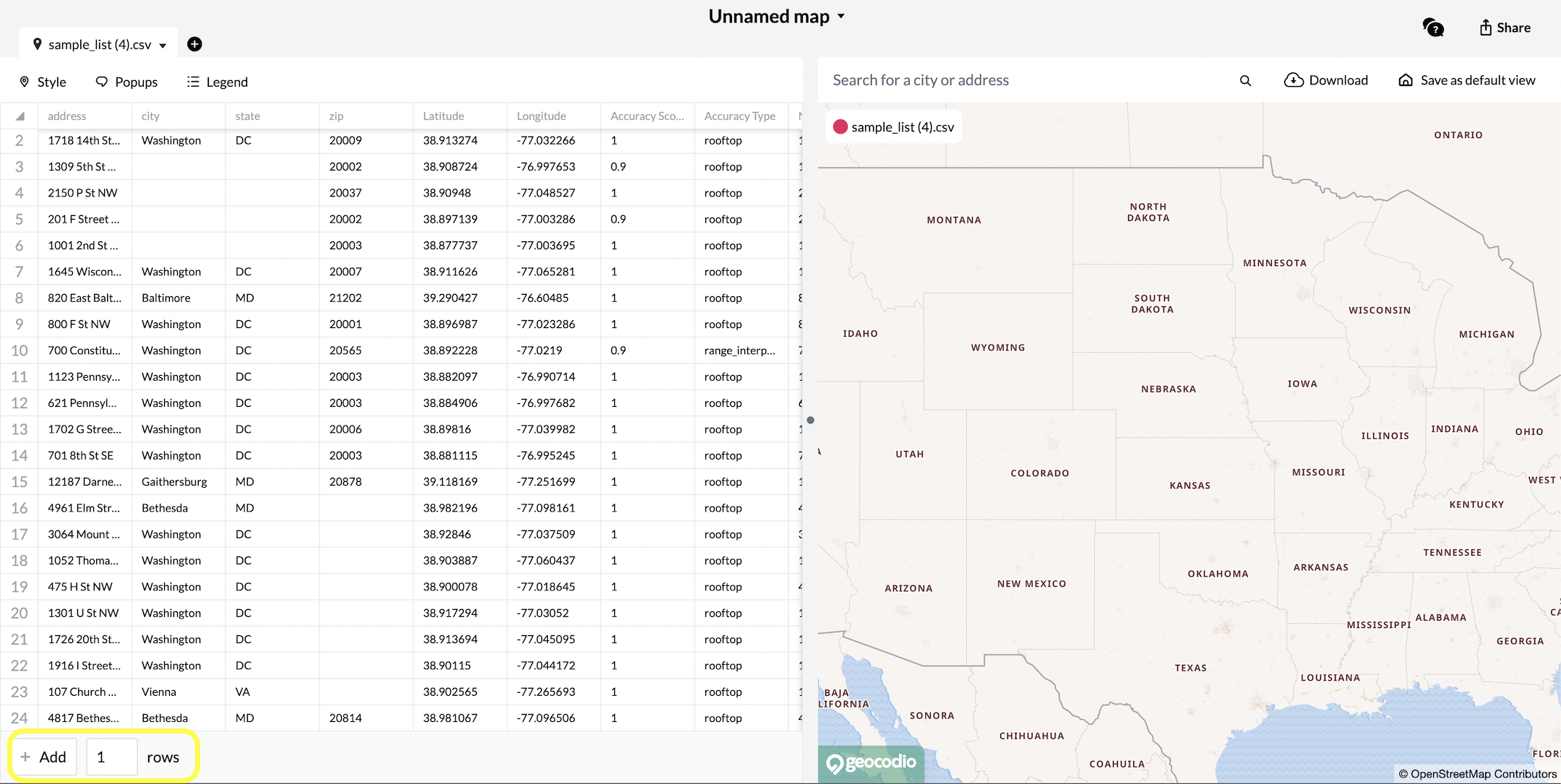This screenshot has width=1561, height=784.
Task: Click the red sample_list legend color dot
Action: 840,127
